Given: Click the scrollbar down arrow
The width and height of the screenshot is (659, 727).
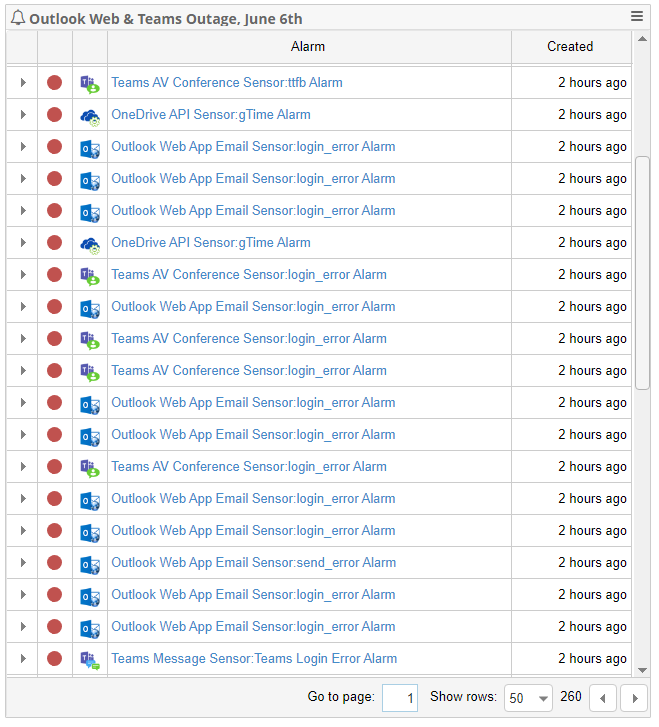Looking at the screenshot, I should (642, 670).
